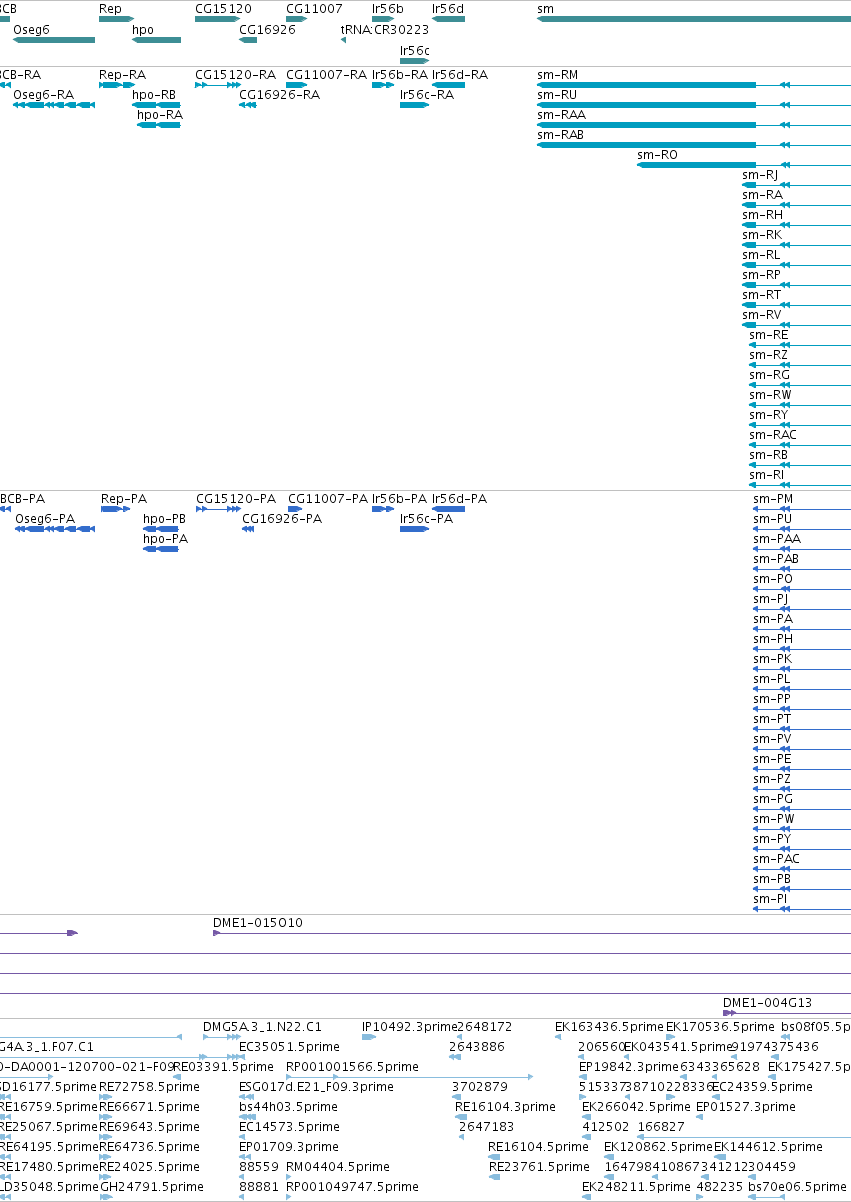Click the bs44h03.5prime EST label
The width and height of the screenshot is (851, 1202).
pos(289,1107)
